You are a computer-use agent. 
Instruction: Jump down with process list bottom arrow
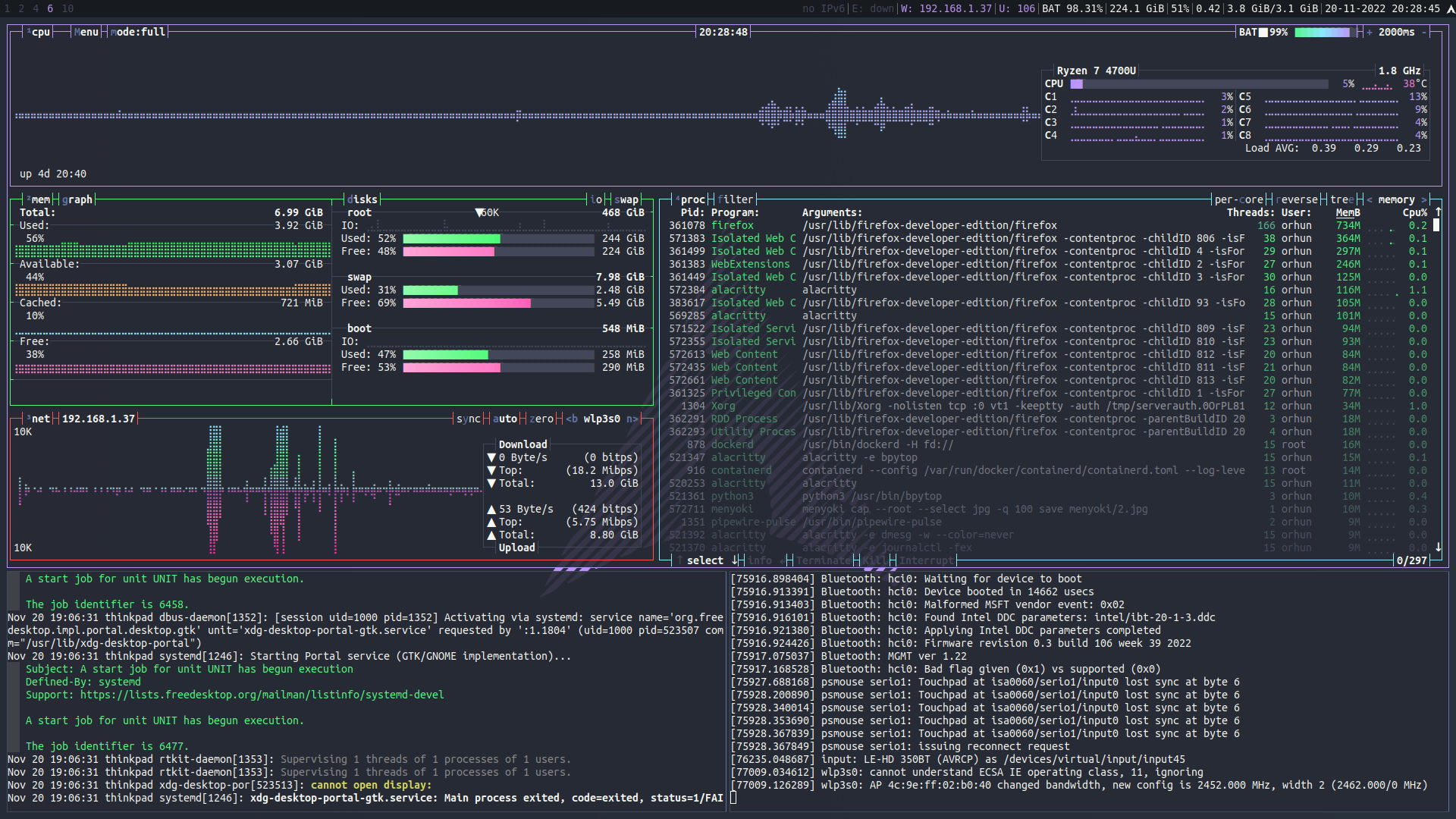1438,547
